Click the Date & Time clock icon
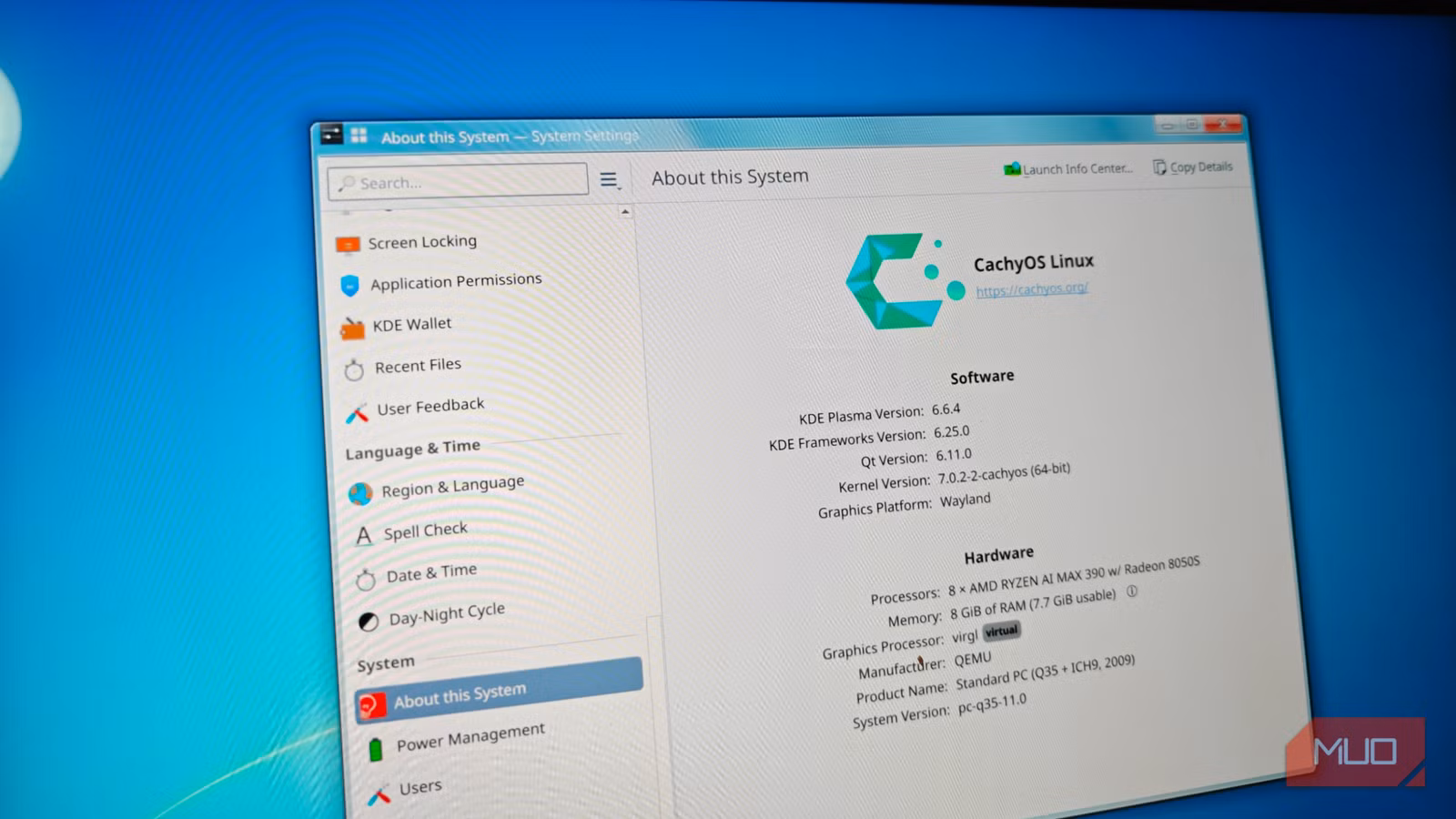 click(x=366, y=579)
